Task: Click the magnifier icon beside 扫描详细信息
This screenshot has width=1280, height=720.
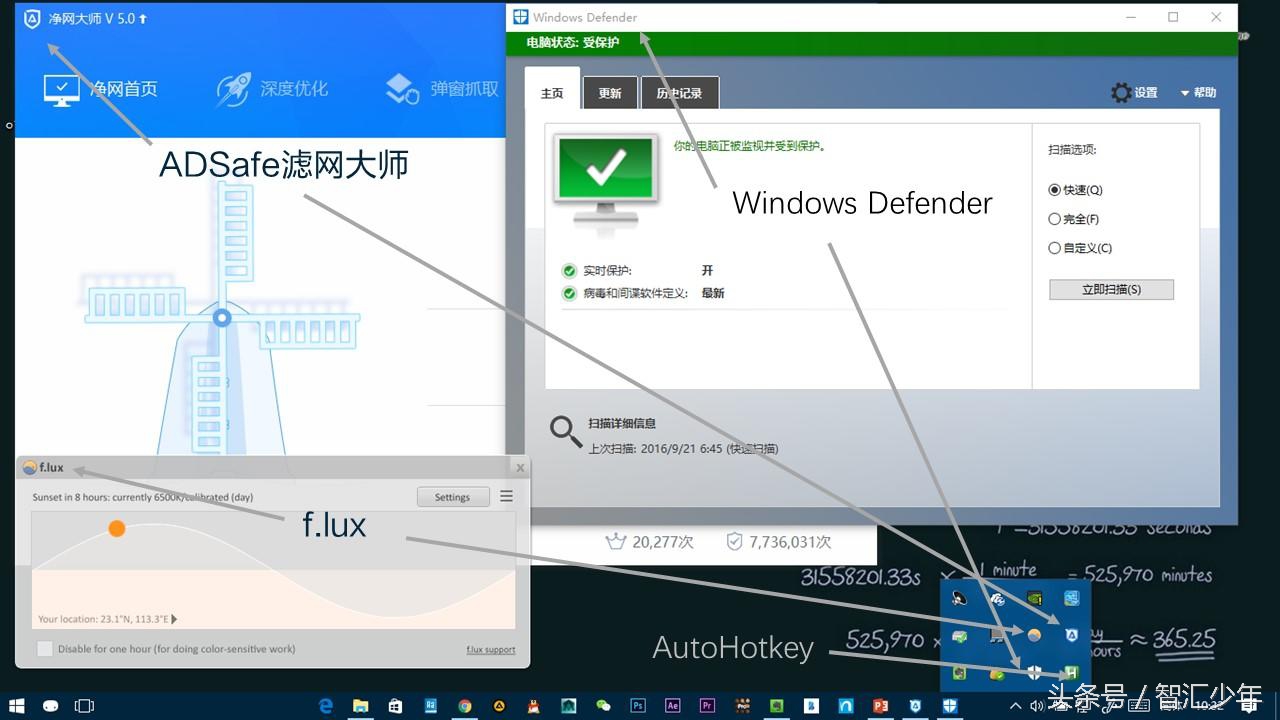Action: [566, 431]
